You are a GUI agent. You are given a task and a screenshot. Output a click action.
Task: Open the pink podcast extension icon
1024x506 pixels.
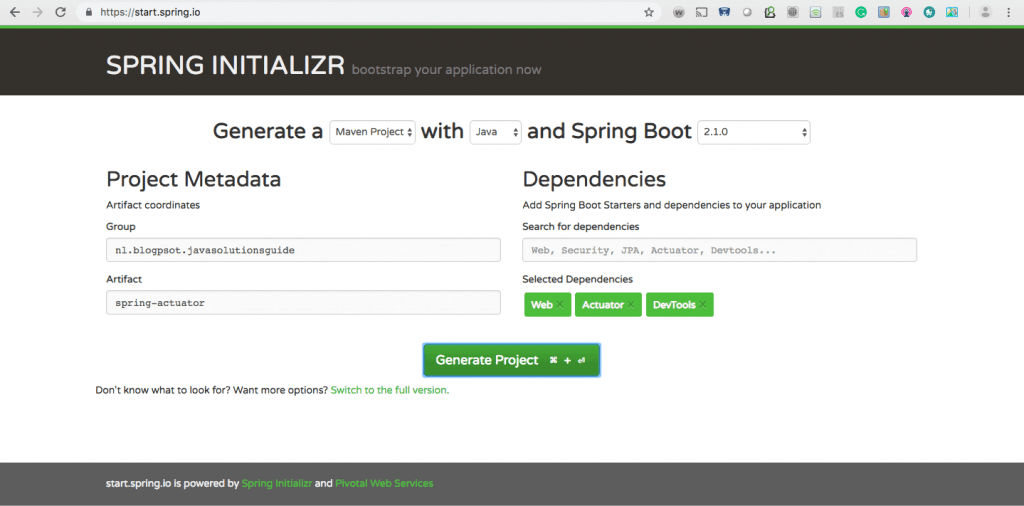pos(906,12)
